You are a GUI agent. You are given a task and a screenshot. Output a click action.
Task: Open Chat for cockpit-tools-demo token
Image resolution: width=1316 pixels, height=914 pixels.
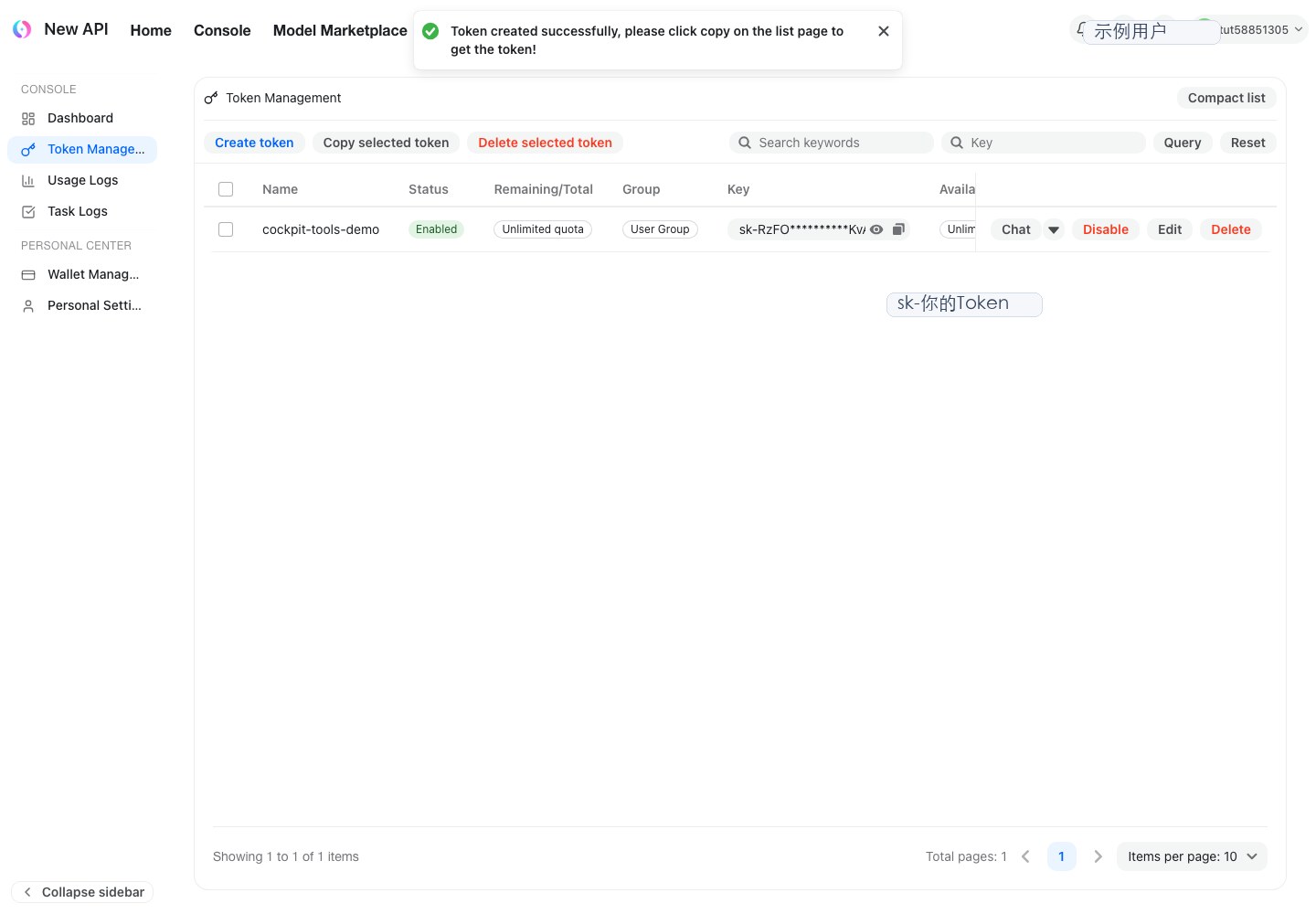(x=1016, y=229)
